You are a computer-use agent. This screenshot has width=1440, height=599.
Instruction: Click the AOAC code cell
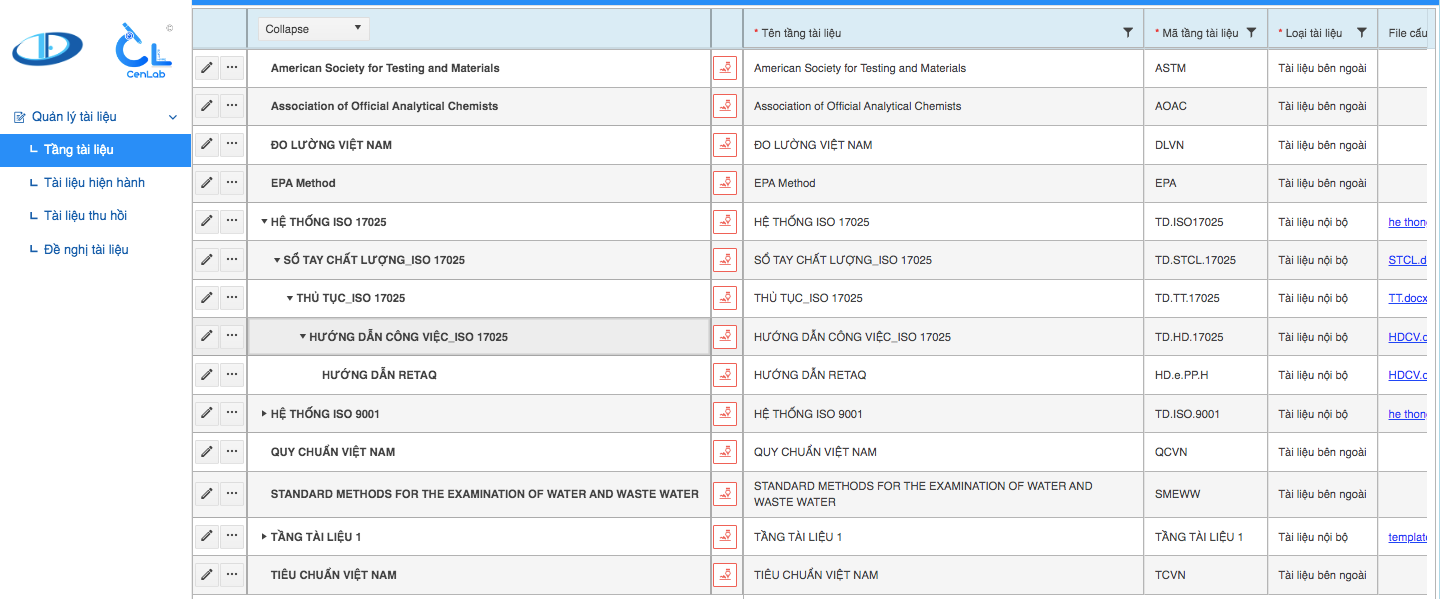pos(1205,106)
